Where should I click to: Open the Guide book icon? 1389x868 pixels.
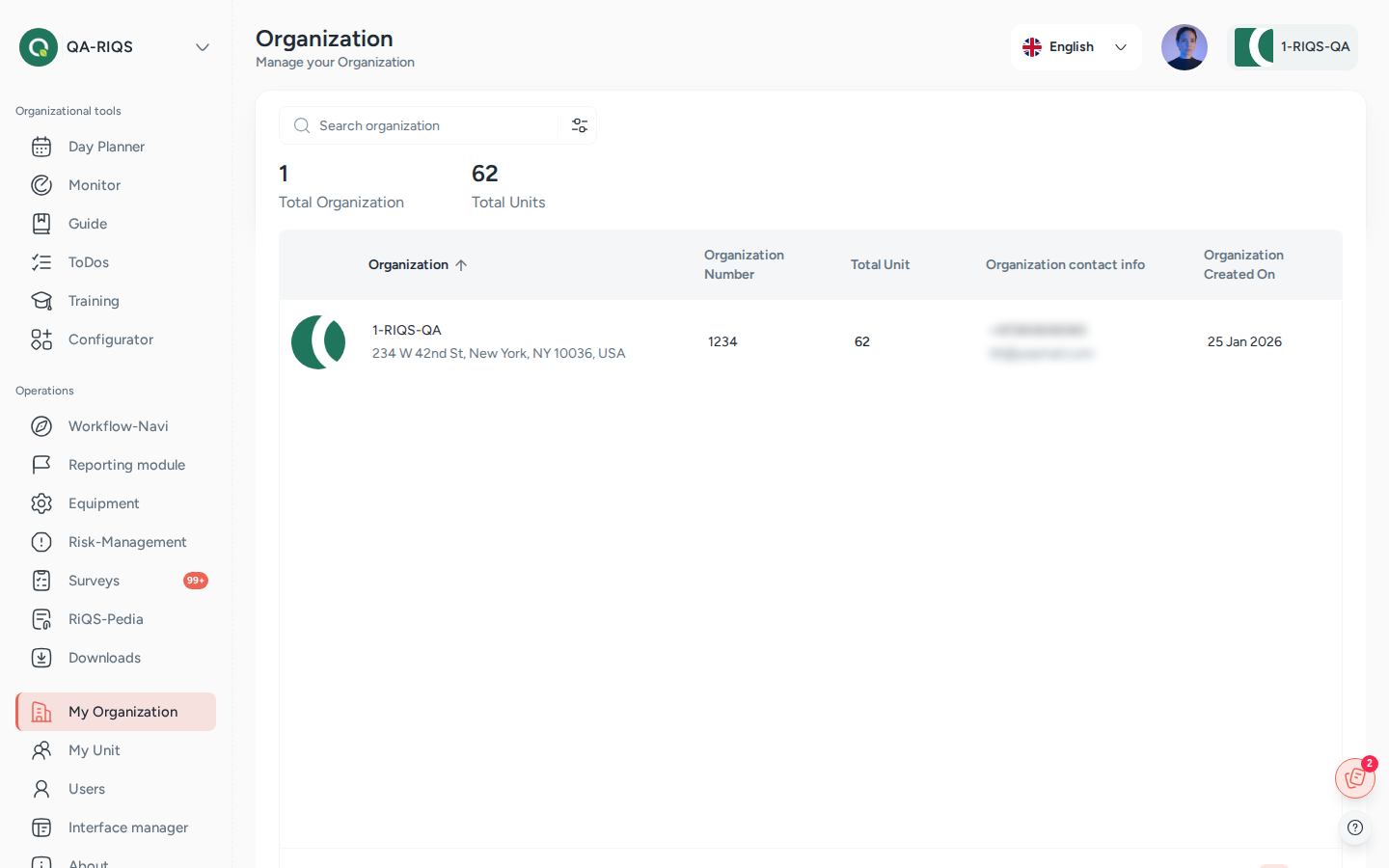[41, 224]
